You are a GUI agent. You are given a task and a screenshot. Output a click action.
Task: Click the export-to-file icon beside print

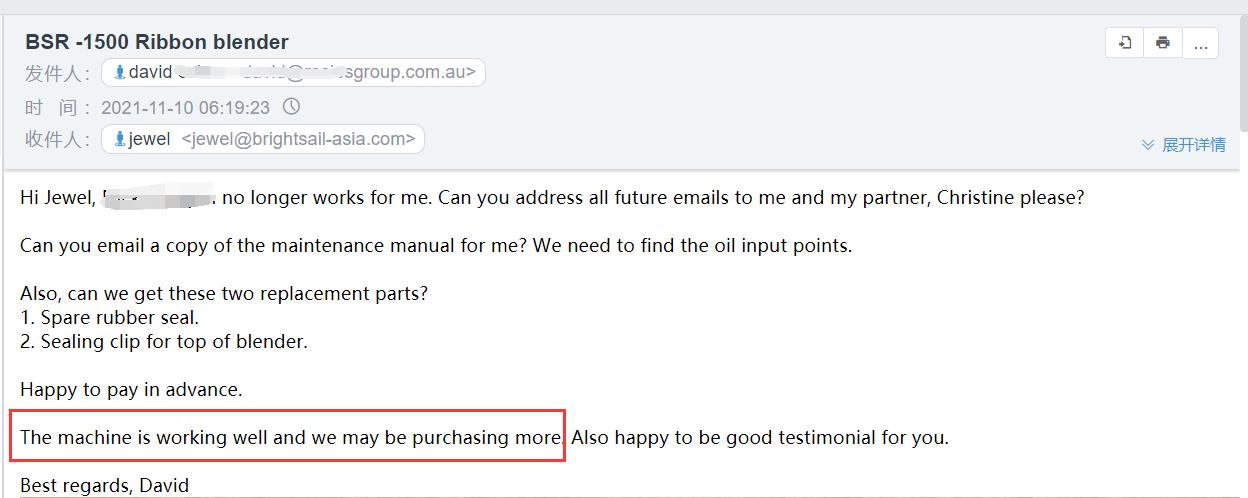tap(1125, 43)
